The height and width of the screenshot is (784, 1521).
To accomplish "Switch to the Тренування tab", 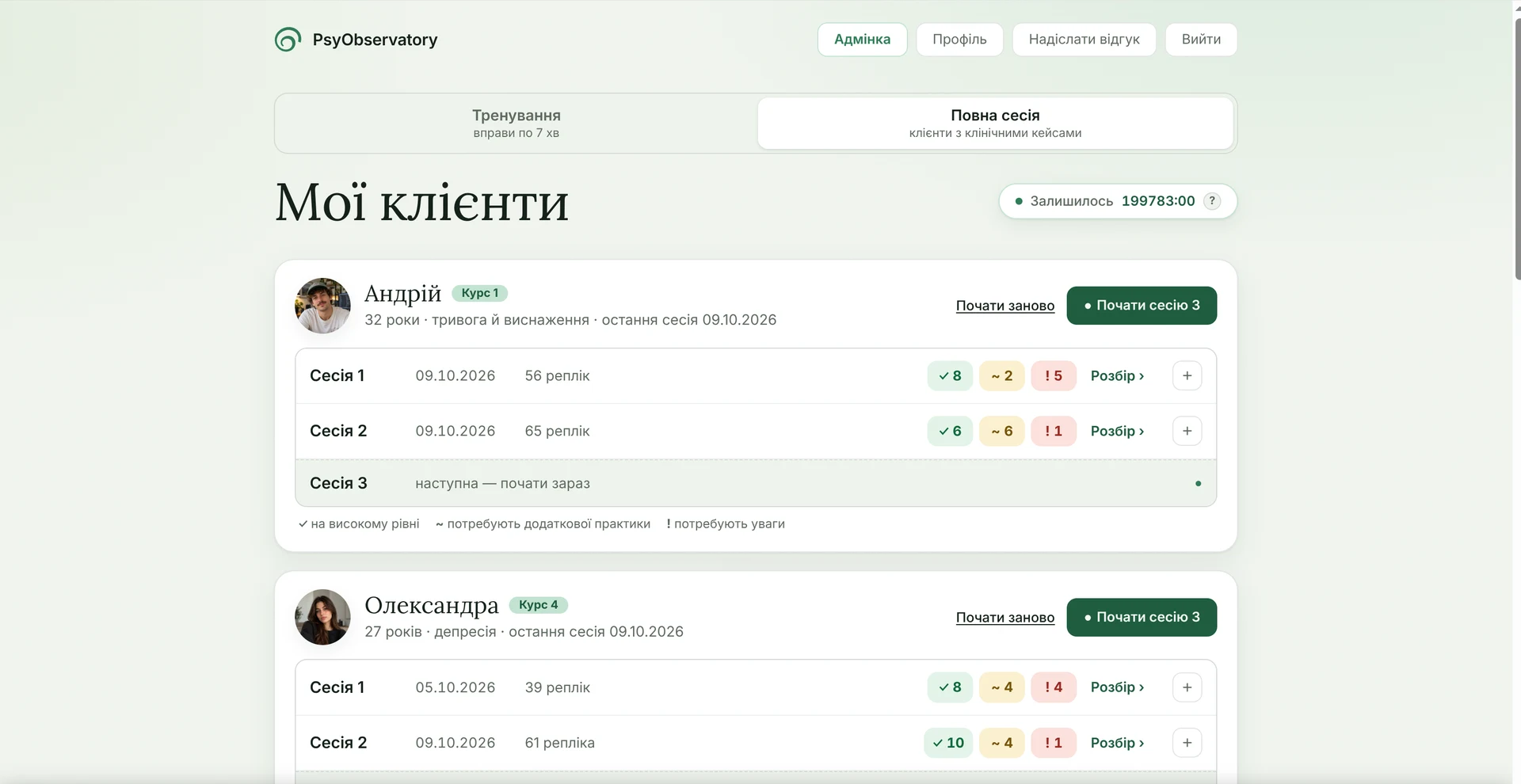I will click(517, 124).
